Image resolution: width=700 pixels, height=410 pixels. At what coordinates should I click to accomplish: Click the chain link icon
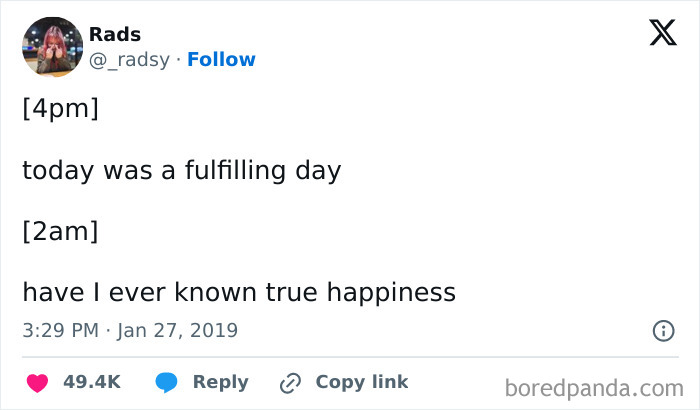(x=290, y=383)
